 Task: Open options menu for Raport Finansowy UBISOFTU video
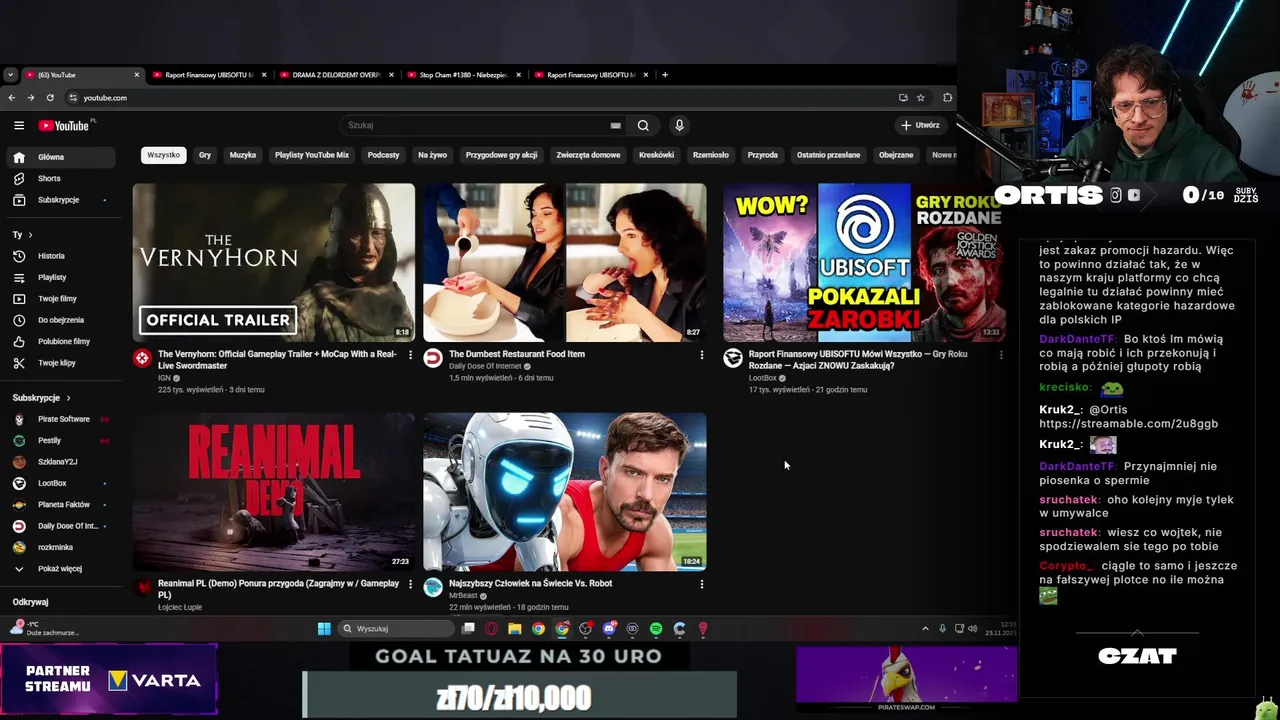[1001, 355]
